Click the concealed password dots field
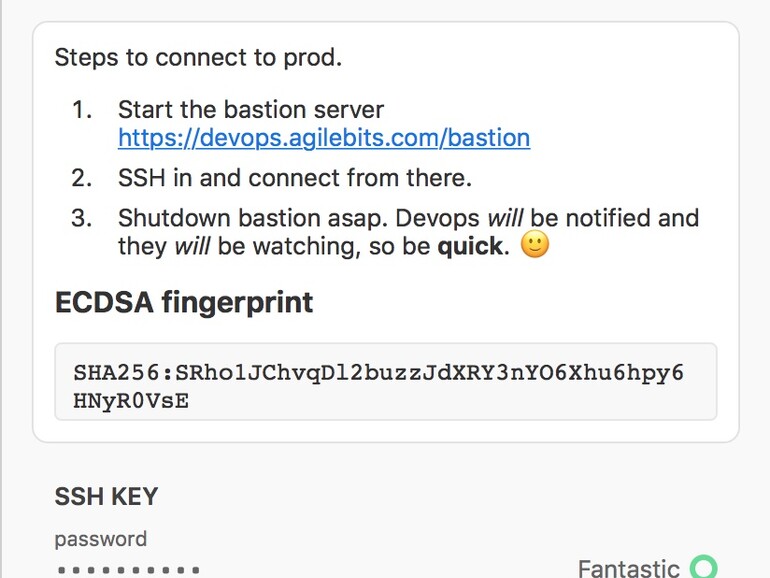Viewport: 770px width, 578px height. coord(128,570)
